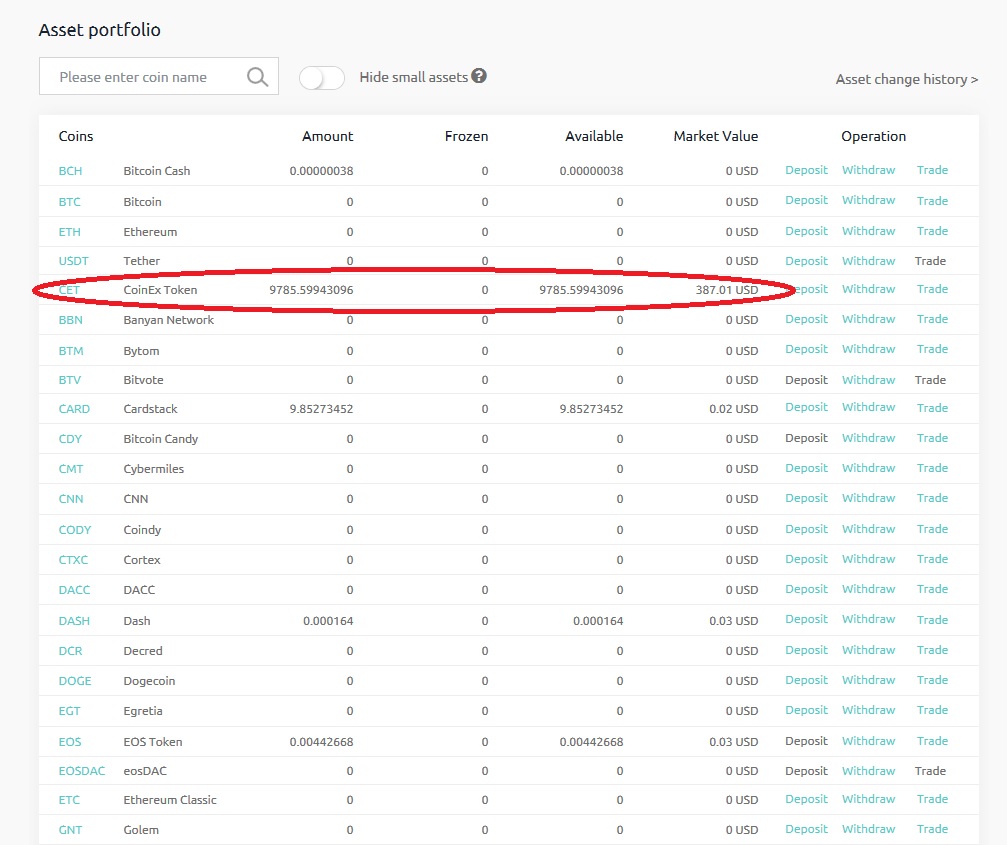Click Trade for Cybermiles
Image resolution: width=1007 pixels, height=845 pixels.
932,468
